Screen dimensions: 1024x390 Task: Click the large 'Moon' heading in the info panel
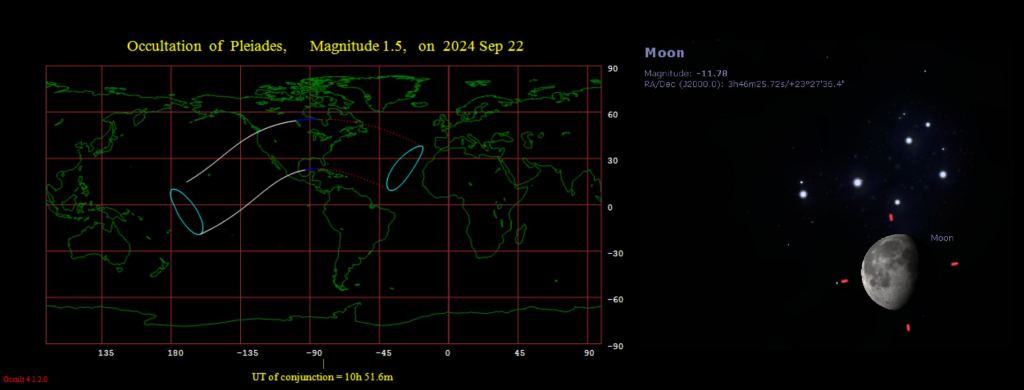point(664,52)
